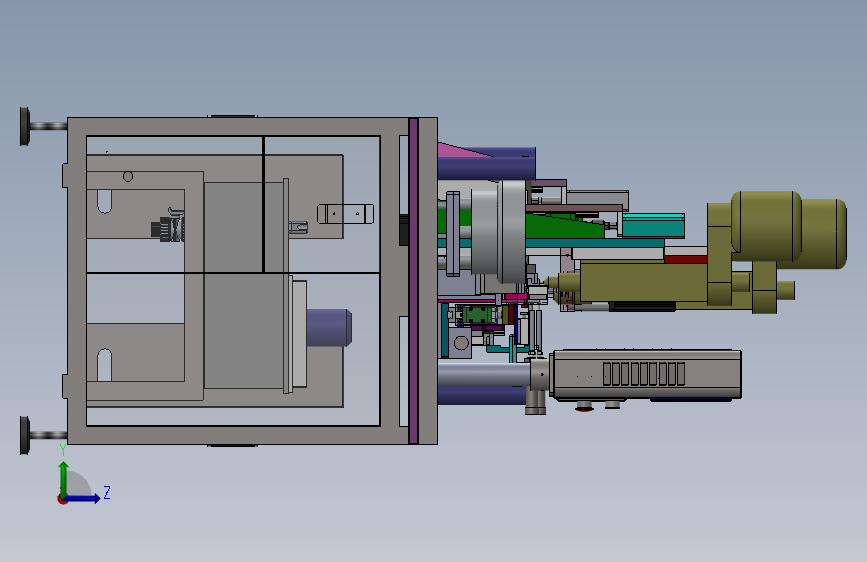The width and height of the screenshot is (867, 562).
Task: Select the teal block beside the green plate
Action: [654, 225]
